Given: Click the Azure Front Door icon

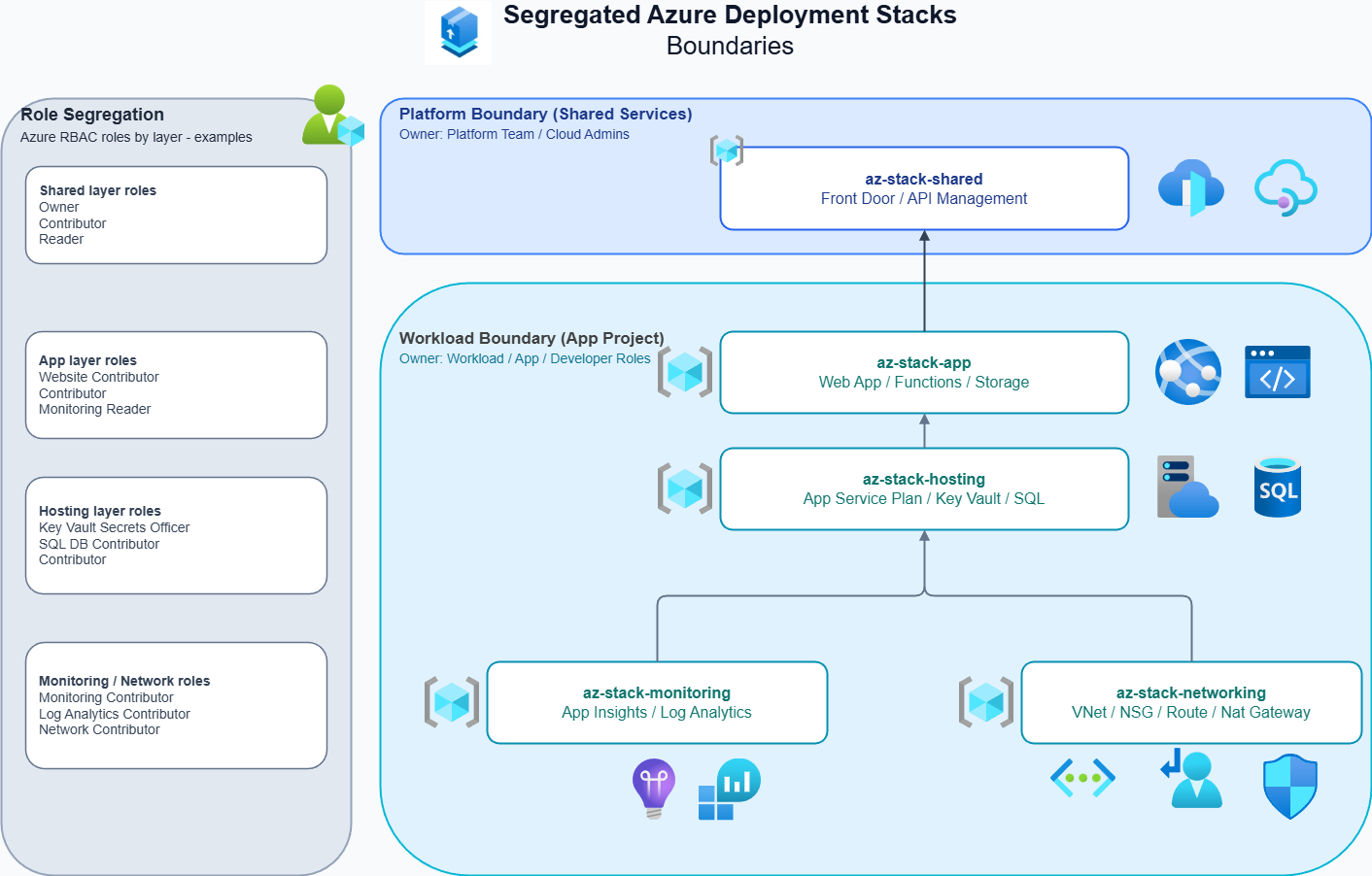Looking at the screenshot, I should pos(1190,187).
